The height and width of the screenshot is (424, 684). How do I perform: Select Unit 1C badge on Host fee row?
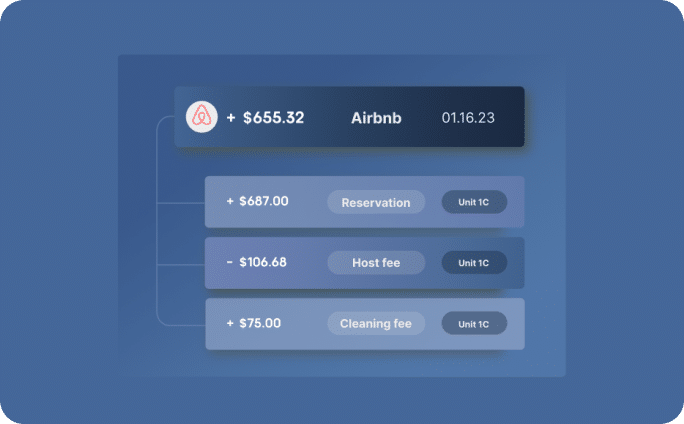click(474, 263)
